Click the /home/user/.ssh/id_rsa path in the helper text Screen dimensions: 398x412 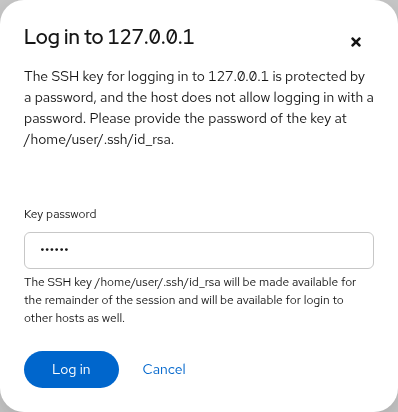tap(157, 282)
